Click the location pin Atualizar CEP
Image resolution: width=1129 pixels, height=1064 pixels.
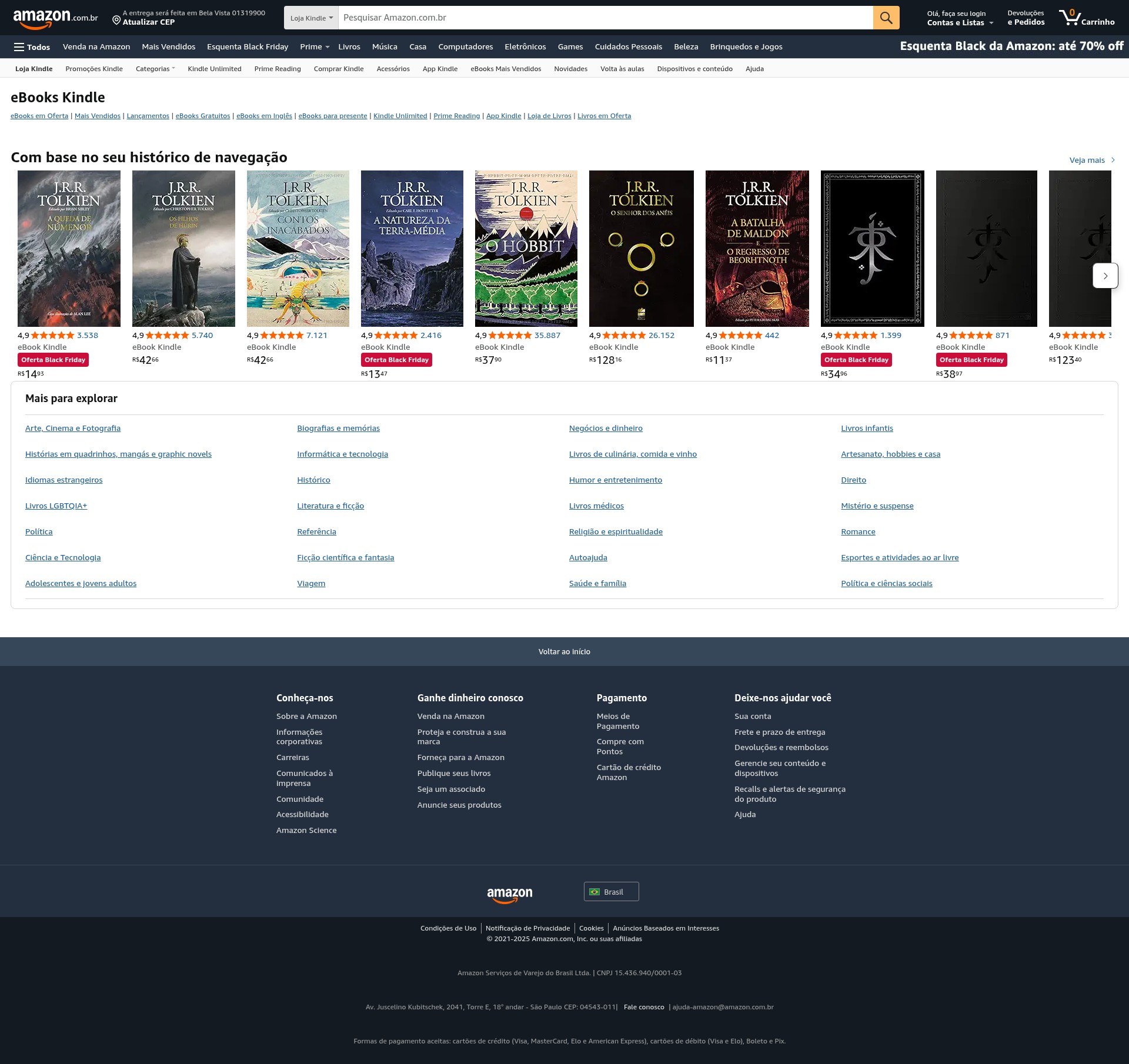point(189,18)
